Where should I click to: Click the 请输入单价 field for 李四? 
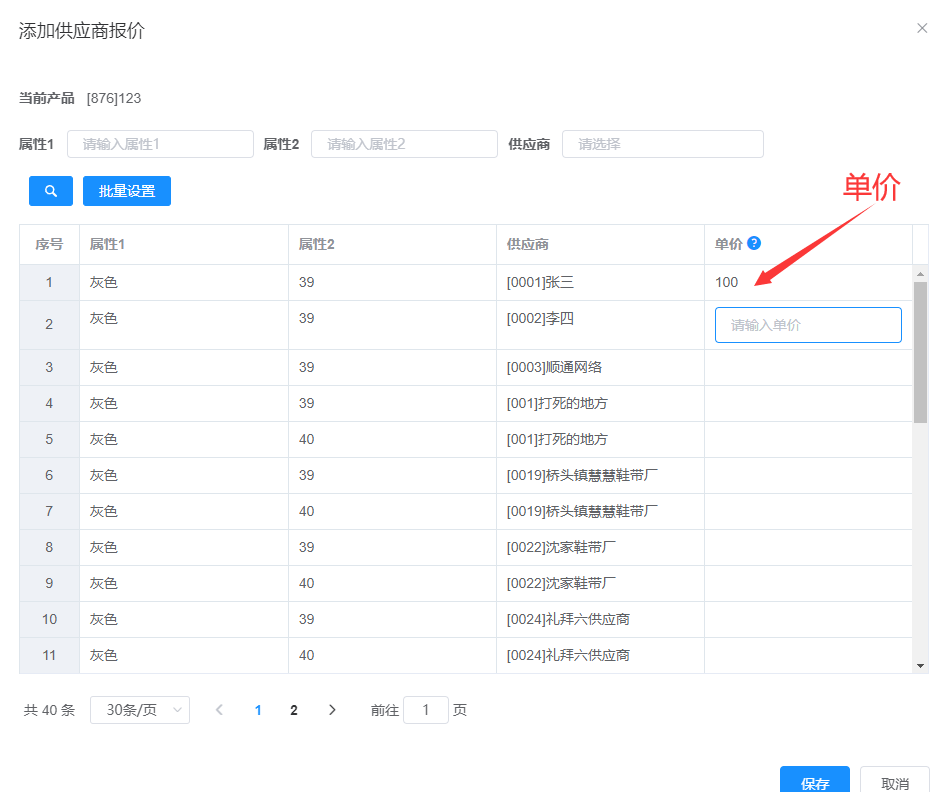pyautogui.click(x=808, y=325)
